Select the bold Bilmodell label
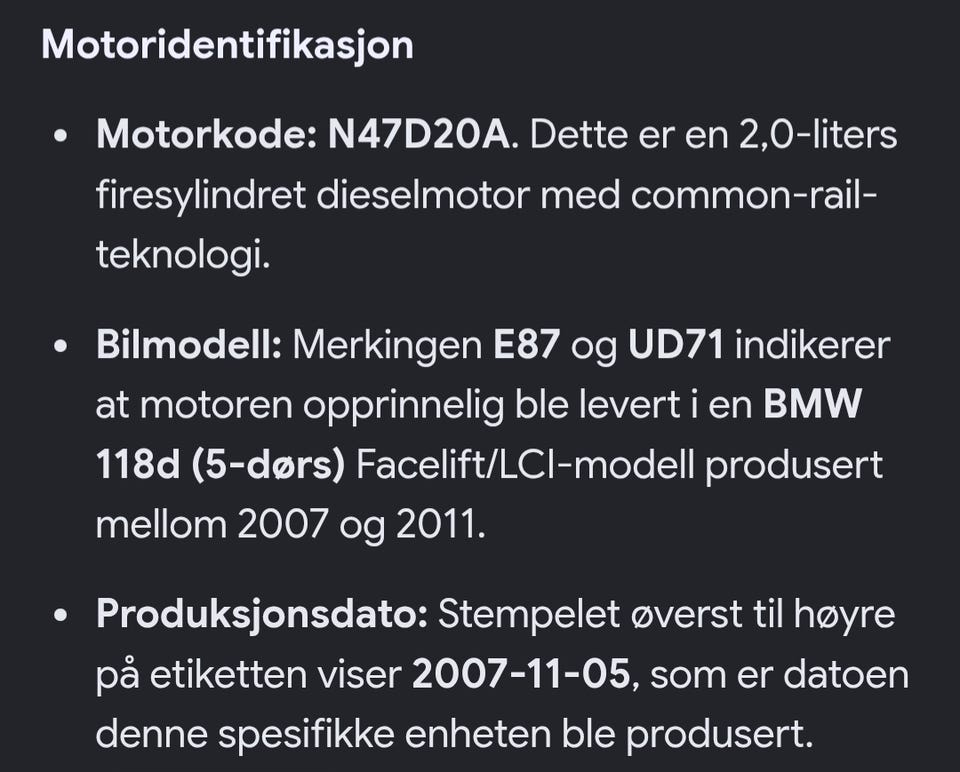Viewport: 960px width, 772px height. 189,345
